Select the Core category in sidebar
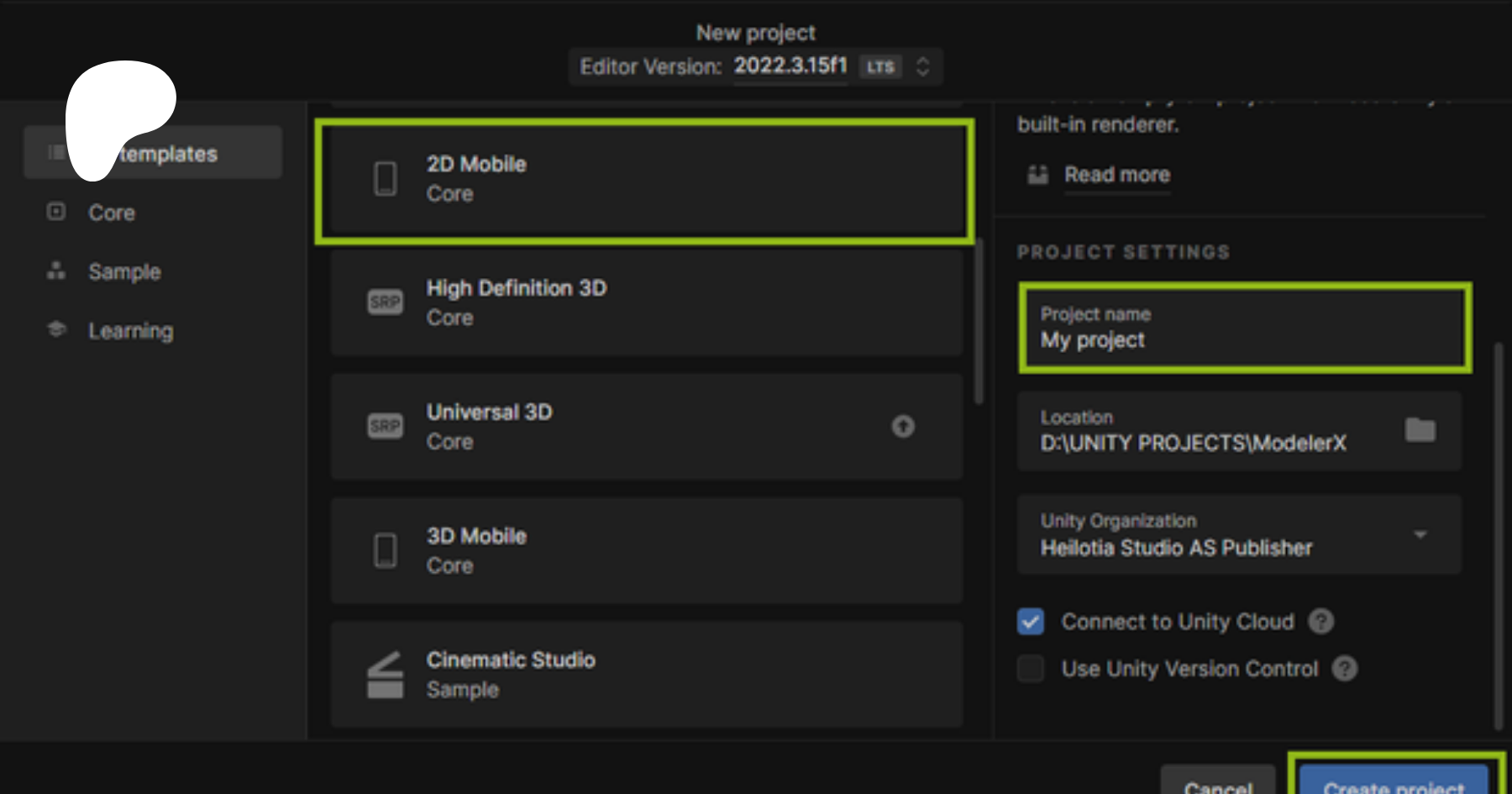The image size is (1512, 794). (x=111, y=213)
